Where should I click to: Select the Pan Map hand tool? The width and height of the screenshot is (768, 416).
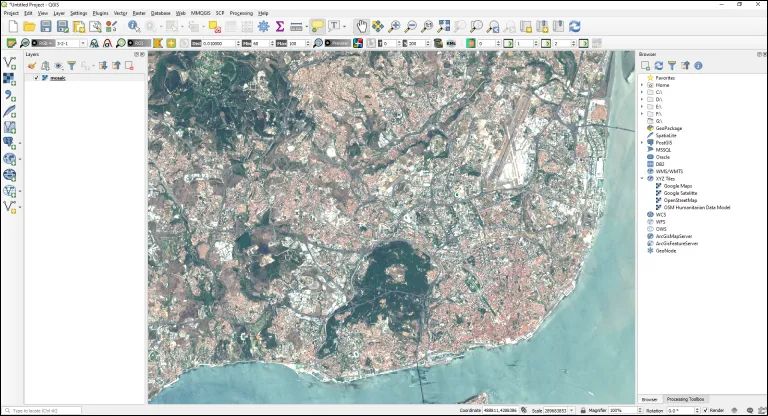[x=361, y=26]
